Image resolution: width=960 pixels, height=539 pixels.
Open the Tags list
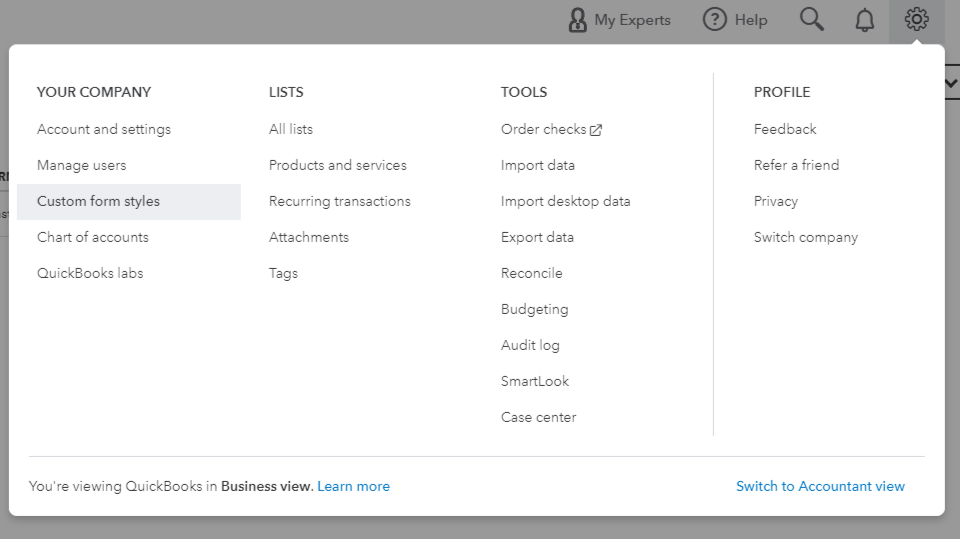[x=284, y=273]
